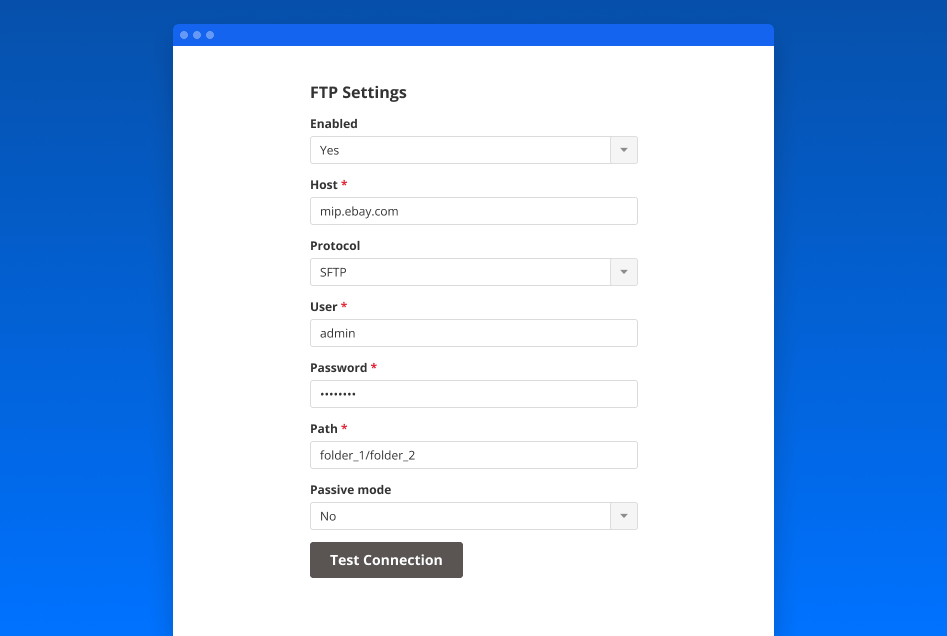Click the Passive mode label
947x636 pixels.
(350, 489)
